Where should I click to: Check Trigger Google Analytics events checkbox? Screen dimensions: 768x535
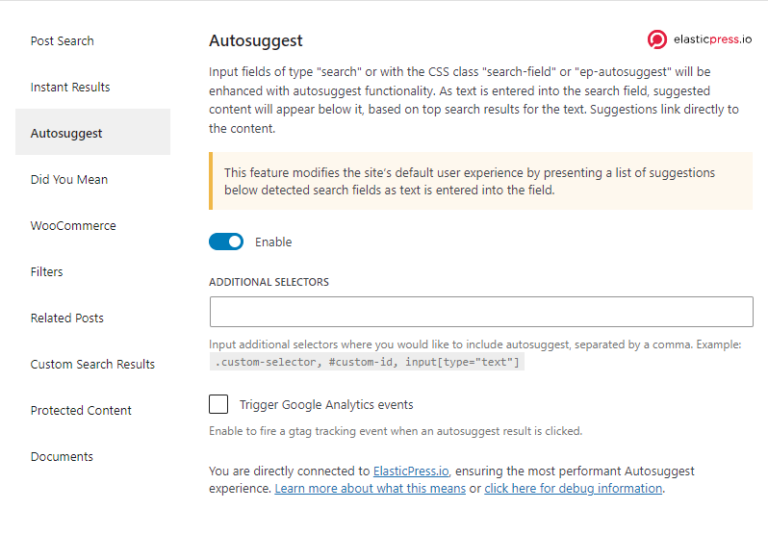218,404
